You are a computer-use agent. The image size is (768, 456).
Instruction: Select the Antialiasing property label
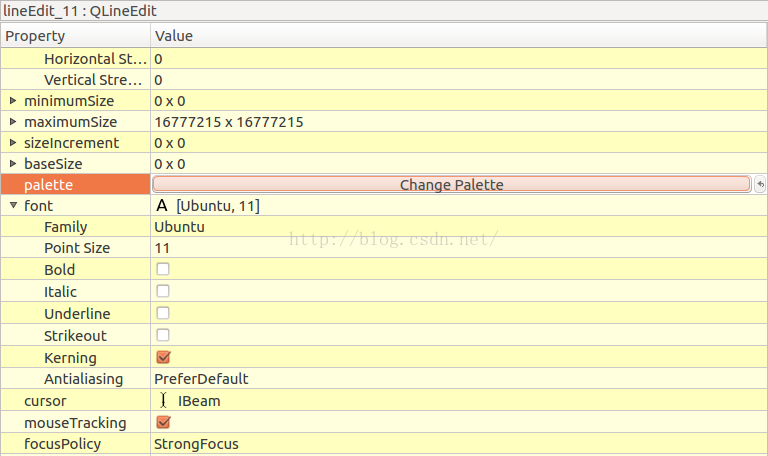point(83,379)
